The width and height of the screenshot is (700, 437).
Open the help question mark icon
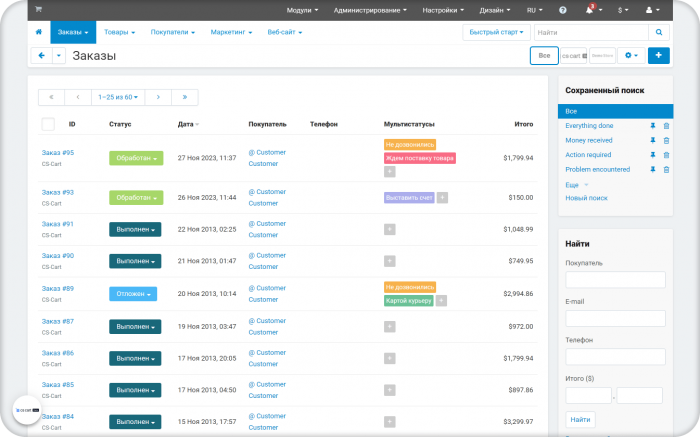562,10
